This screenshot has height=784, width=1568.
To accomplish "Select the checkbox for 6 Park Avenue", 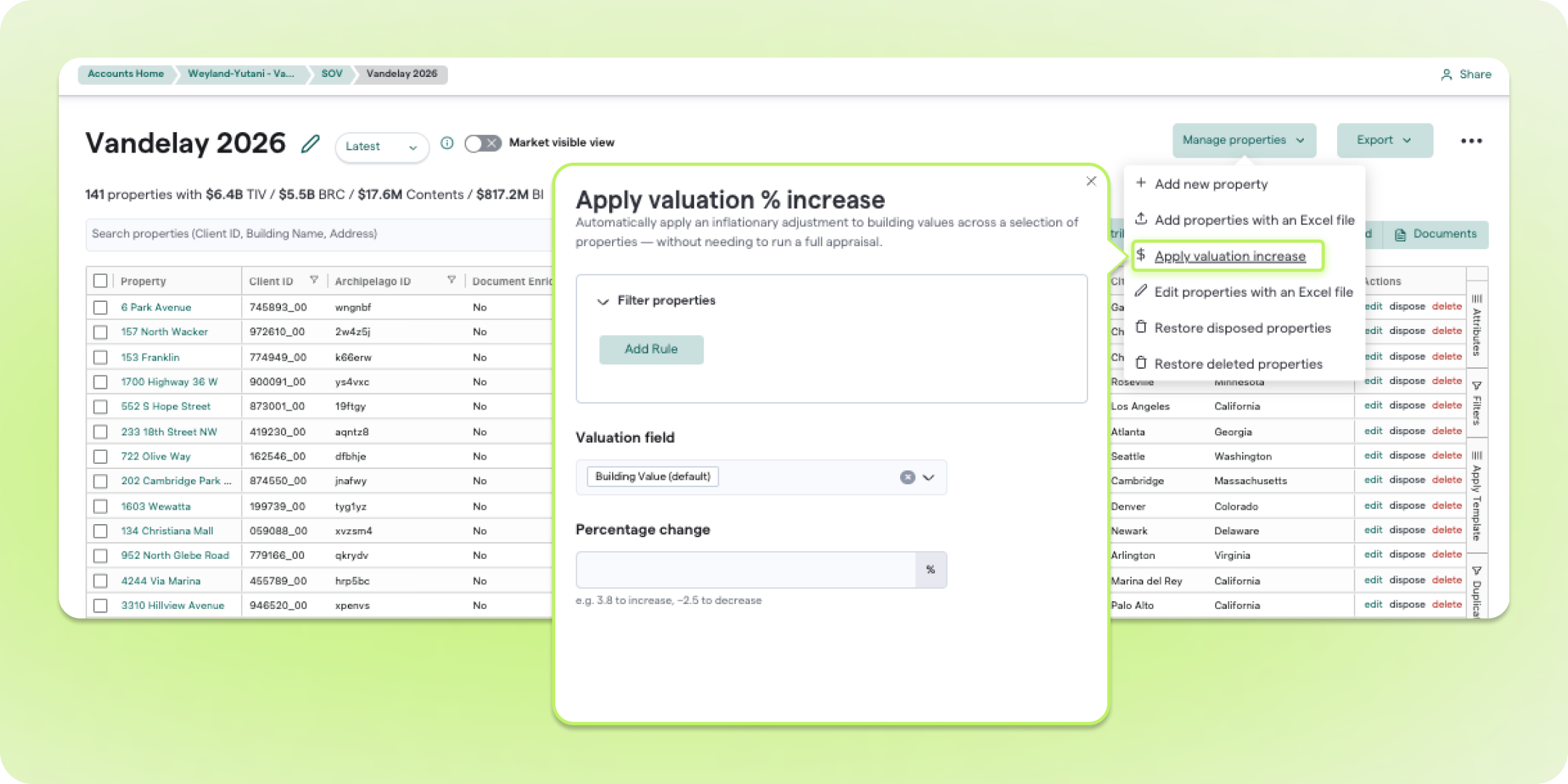I will (100, 308).
